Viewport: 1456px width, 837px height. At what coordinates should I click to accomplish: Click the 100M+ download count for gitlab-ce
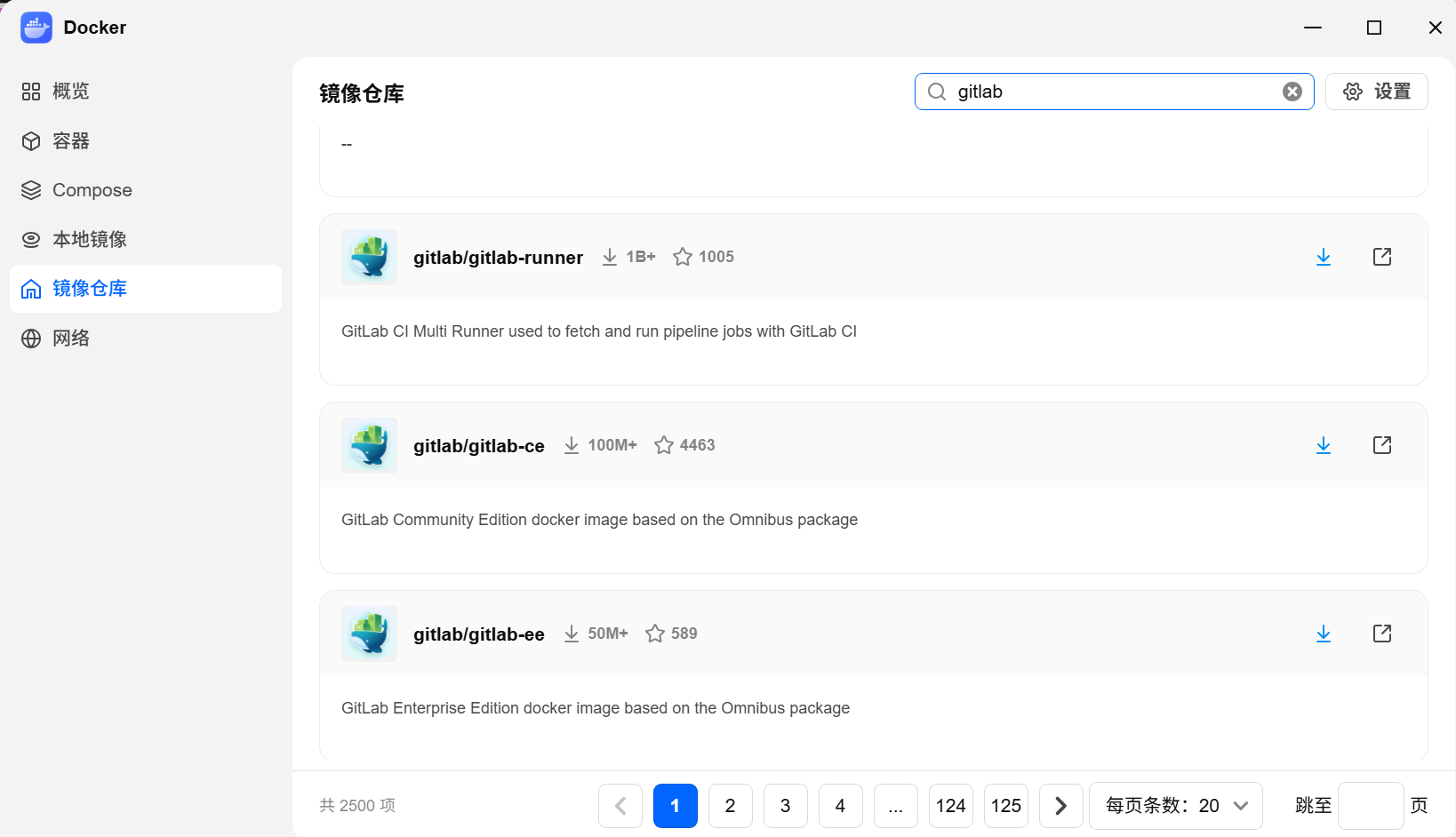pyautogui.click(x=600, y=445)
